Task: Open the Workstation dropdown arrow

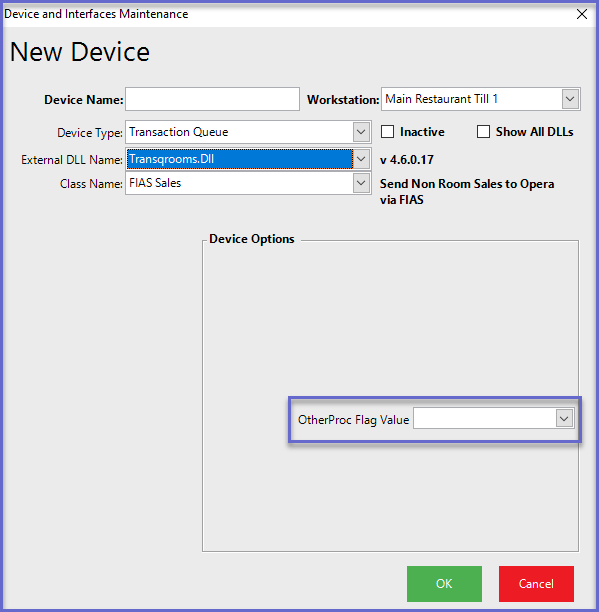Action: pyautogui.click(x=570, y=99)
